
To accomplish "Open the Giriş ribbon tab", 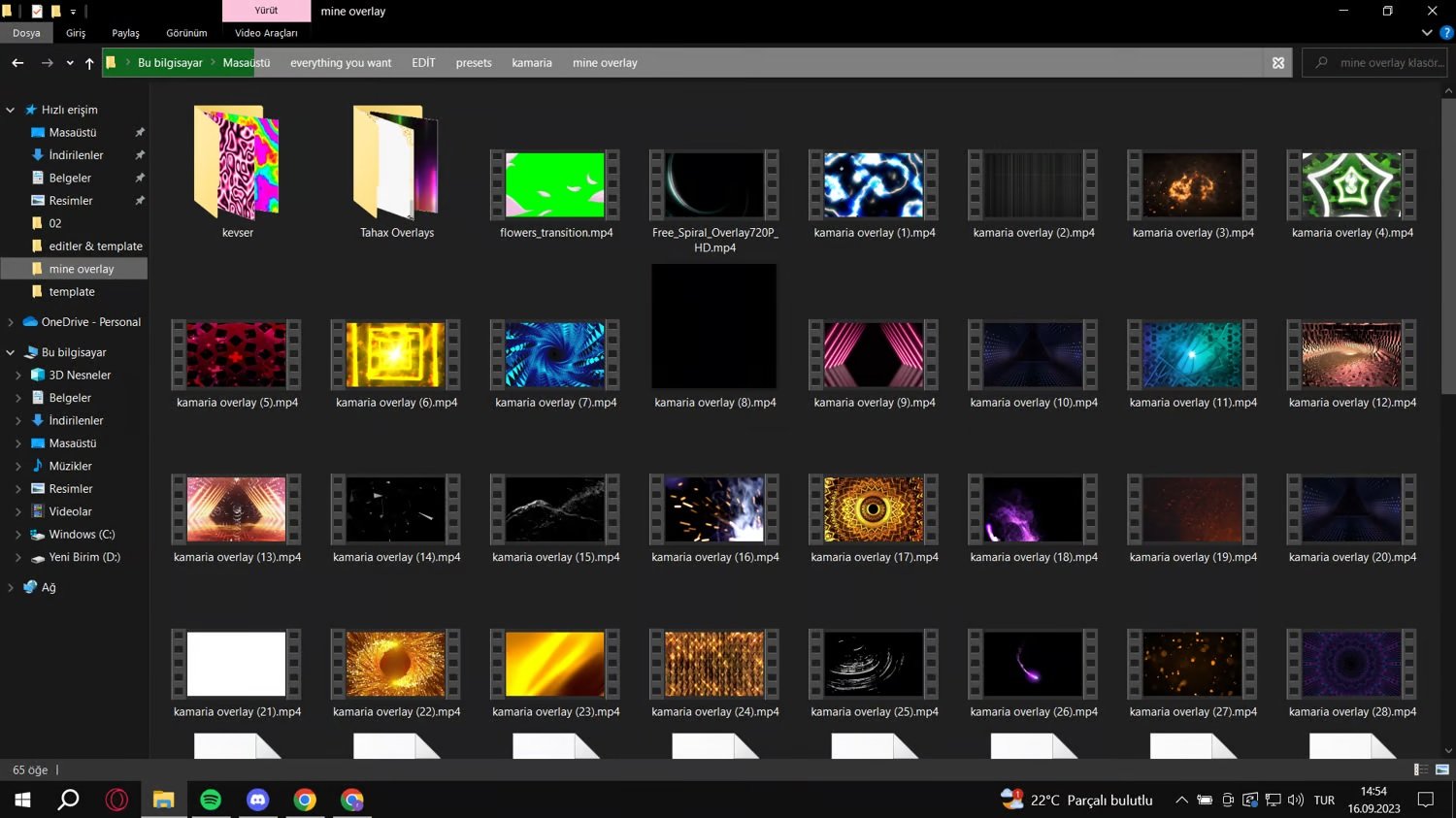I will [x=76, y=33].
